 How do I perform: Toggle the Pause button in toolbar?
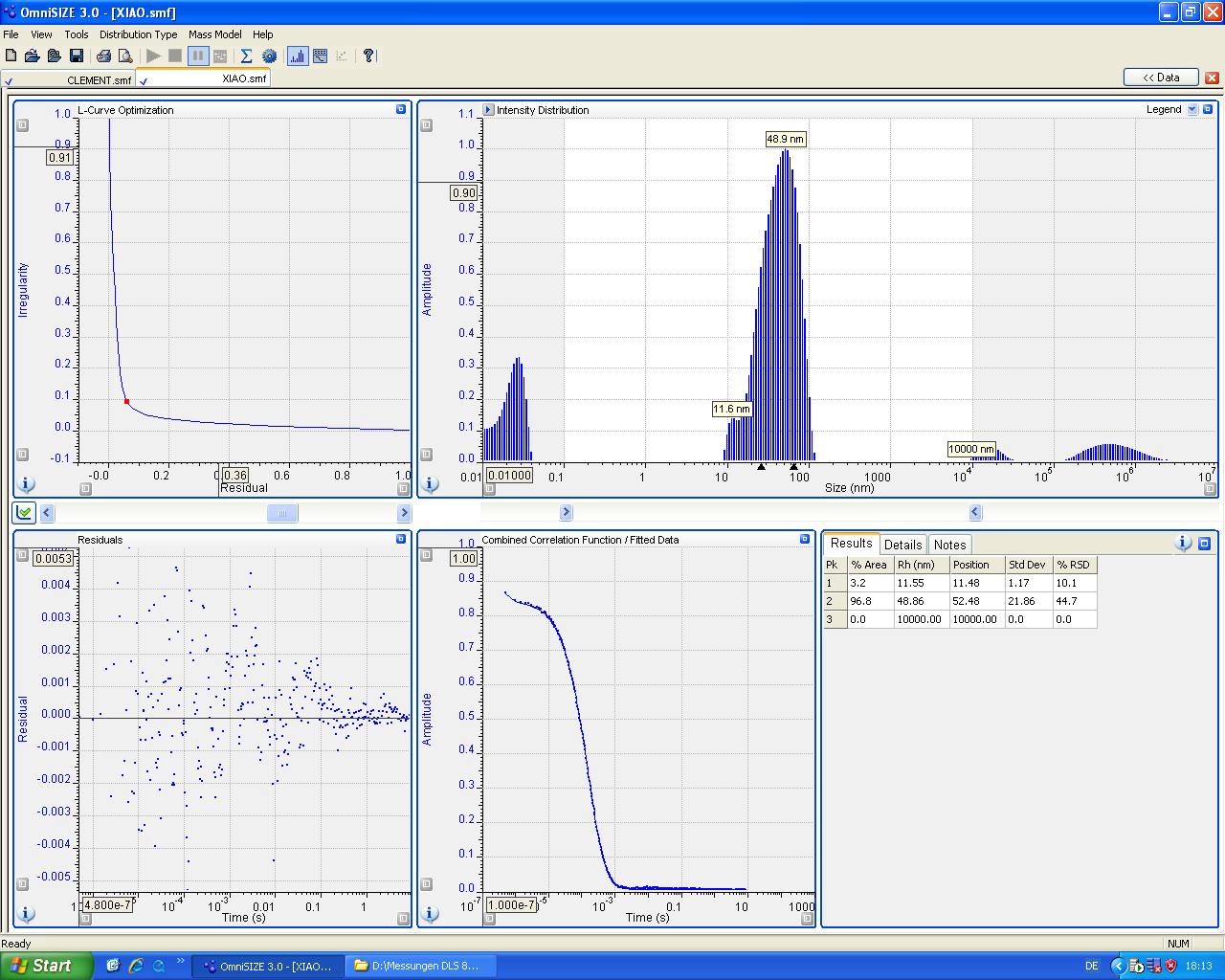(x=197, y=56)
